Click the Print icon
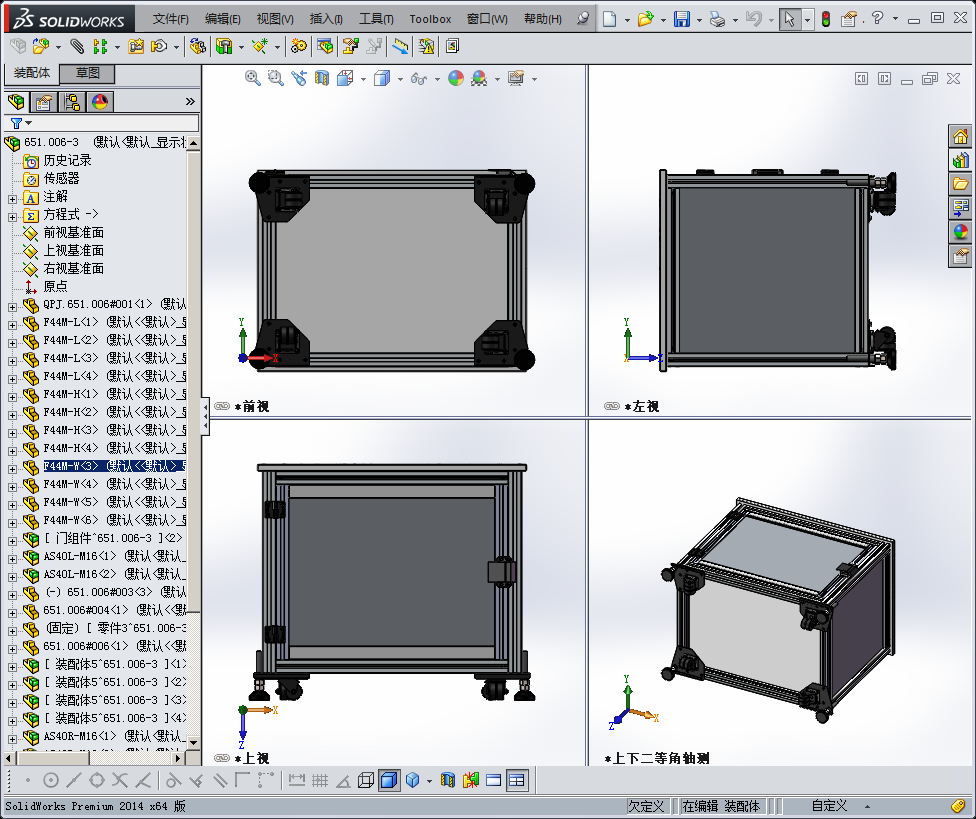The height and width of the screenshot is (819, 976). coord(718,19)
